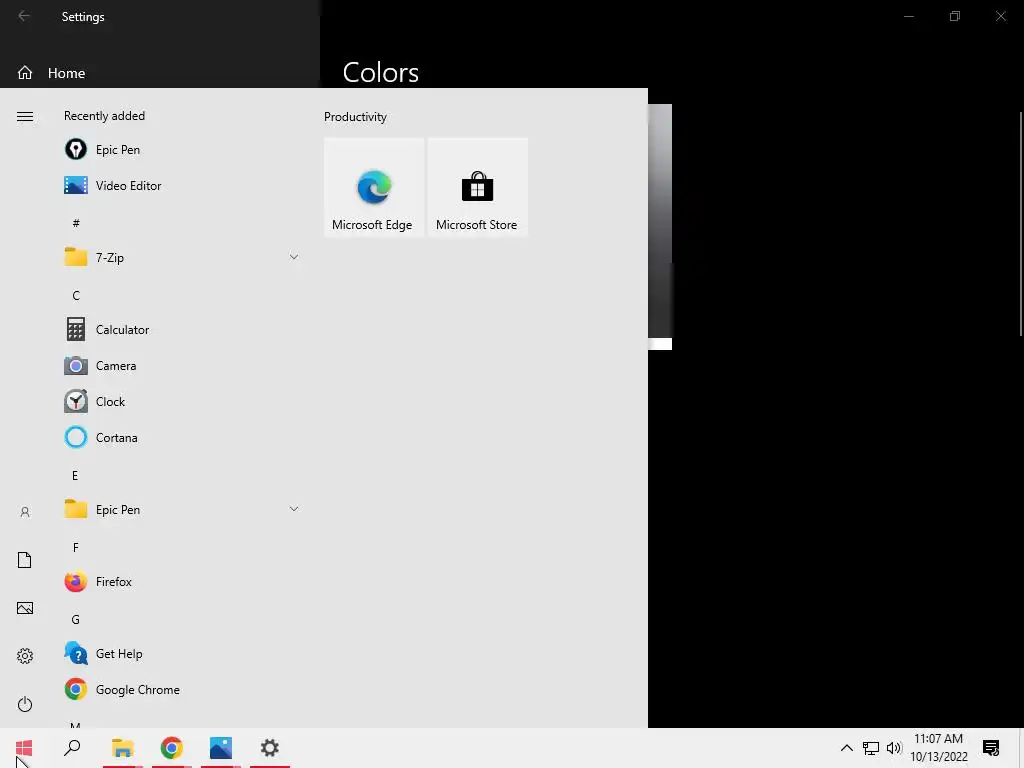Expand the 7-Zip folder chevron
1024x768 pixels.
(294, 257)
